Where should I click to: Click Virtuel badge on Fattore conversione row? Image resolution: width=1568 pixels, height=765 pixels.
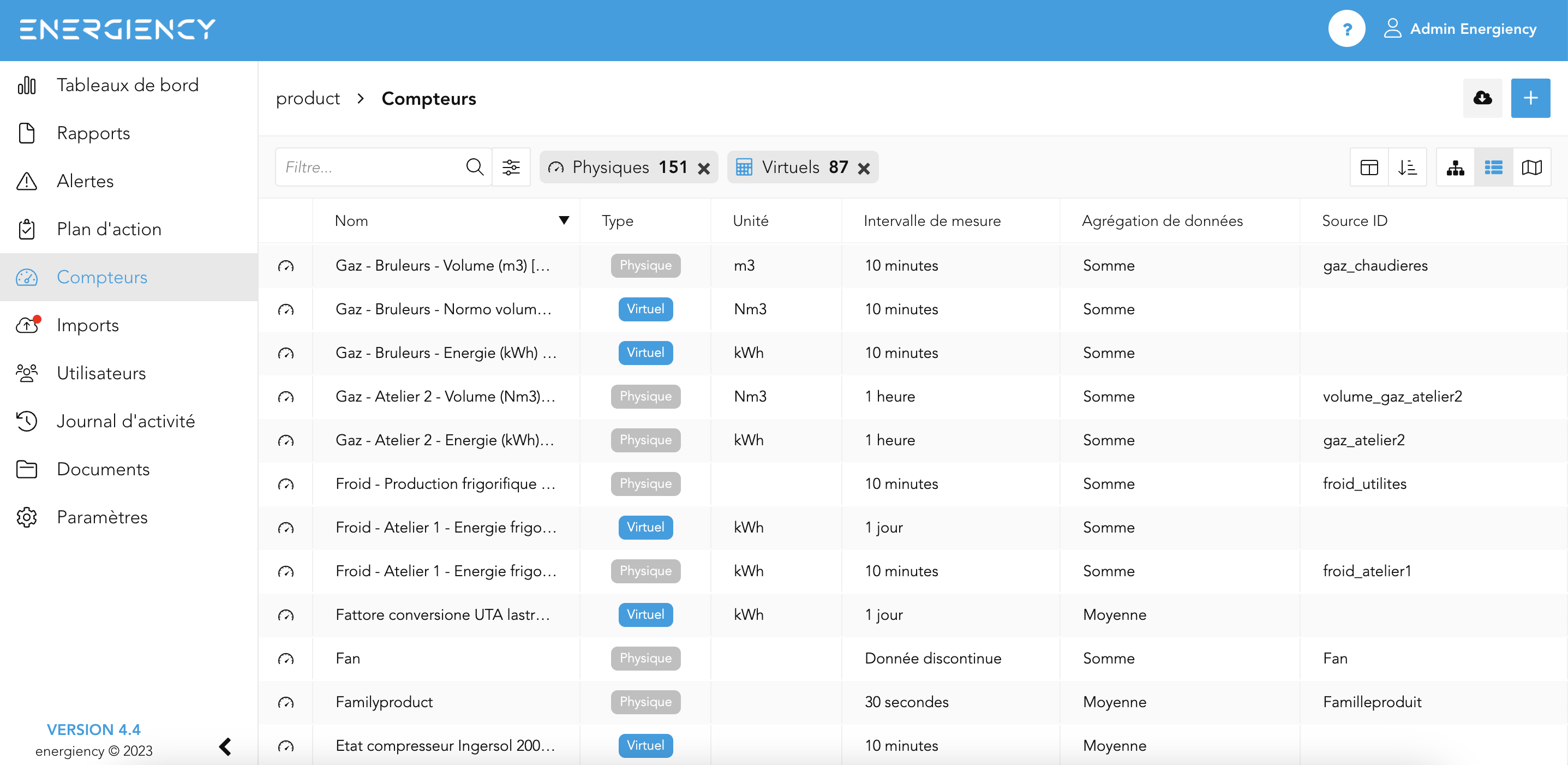645,615
